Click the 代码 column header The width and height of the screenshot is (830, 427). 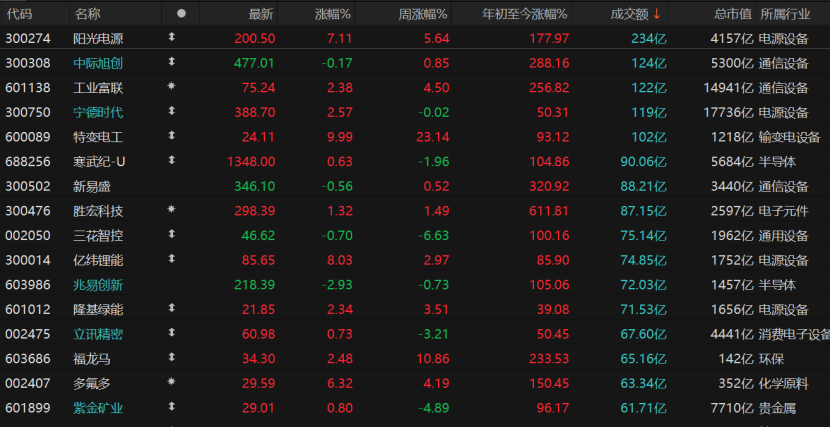[x=19, y=14]
